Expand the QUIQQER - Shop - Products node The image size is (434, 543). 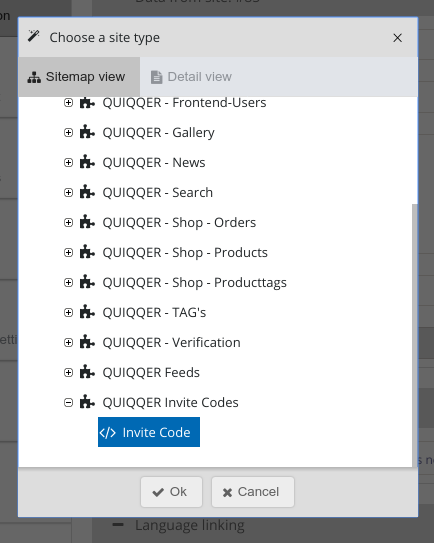[x=69, y=252]
